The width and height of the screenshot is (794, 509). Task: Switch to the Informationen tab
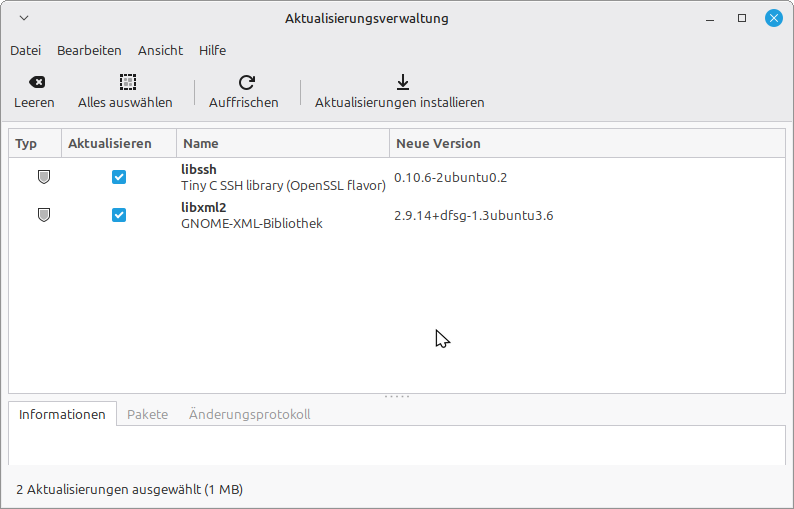[x=62, y=414]
